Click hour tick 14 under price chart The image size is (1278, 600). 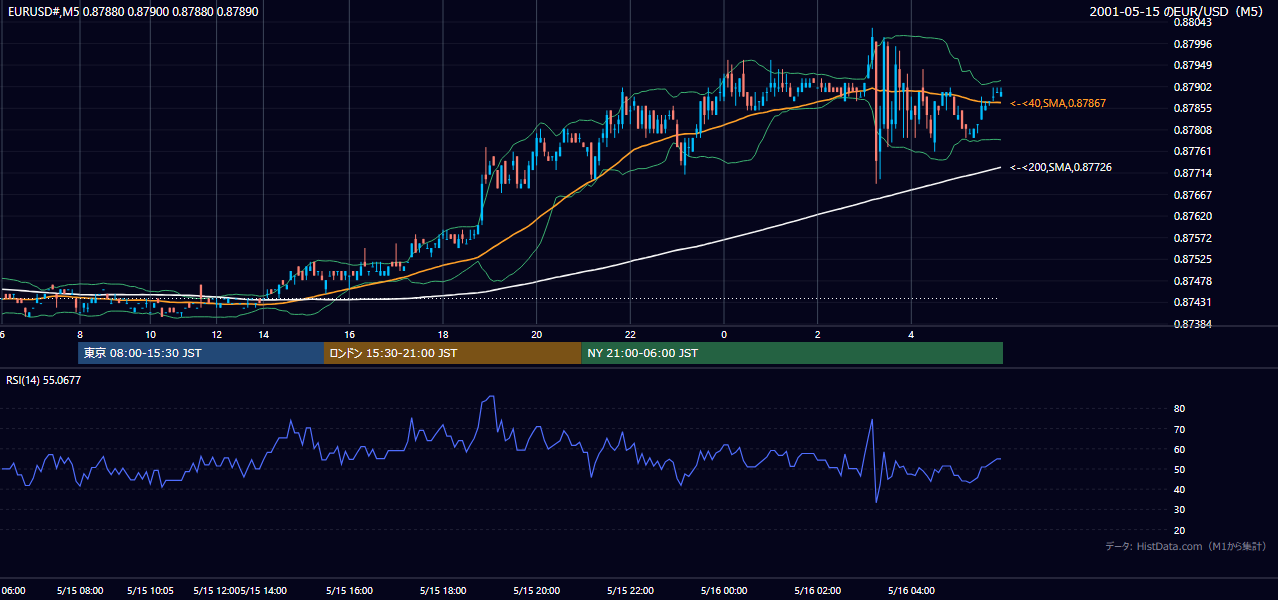pos(263,334)
